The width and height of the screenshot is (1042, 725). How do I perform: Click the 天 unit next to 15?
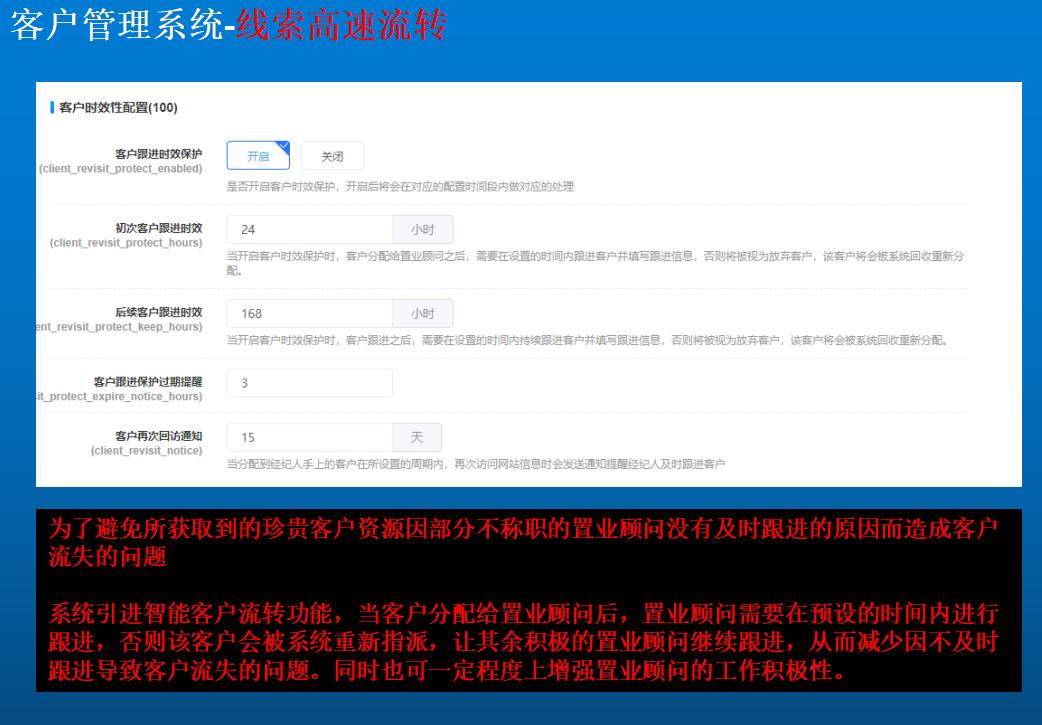(417, 437)
